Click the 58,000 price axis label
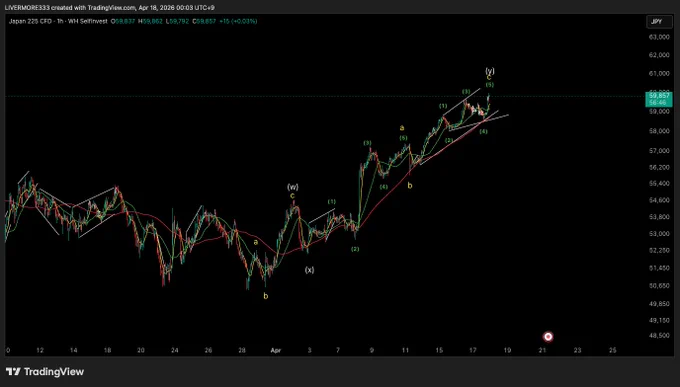Viewport: 680px width, 387px height. click(x=659, y=131)
